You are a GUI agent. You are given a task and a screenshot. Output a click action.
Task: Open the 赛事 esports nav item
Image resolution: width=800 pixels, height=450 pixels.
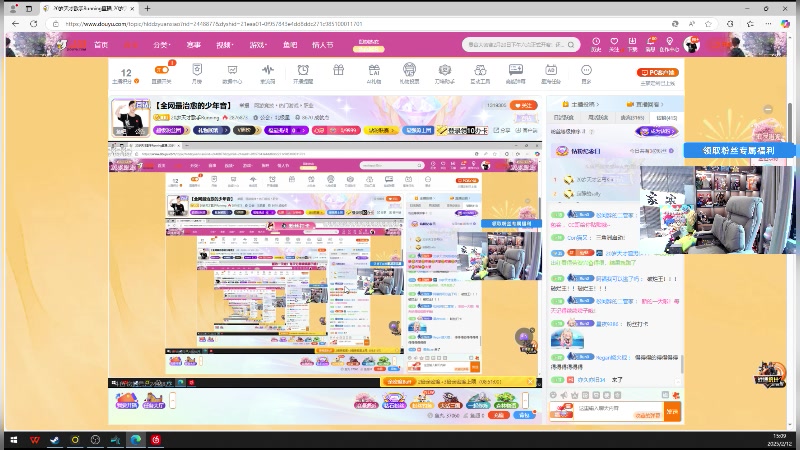[193, 45]
